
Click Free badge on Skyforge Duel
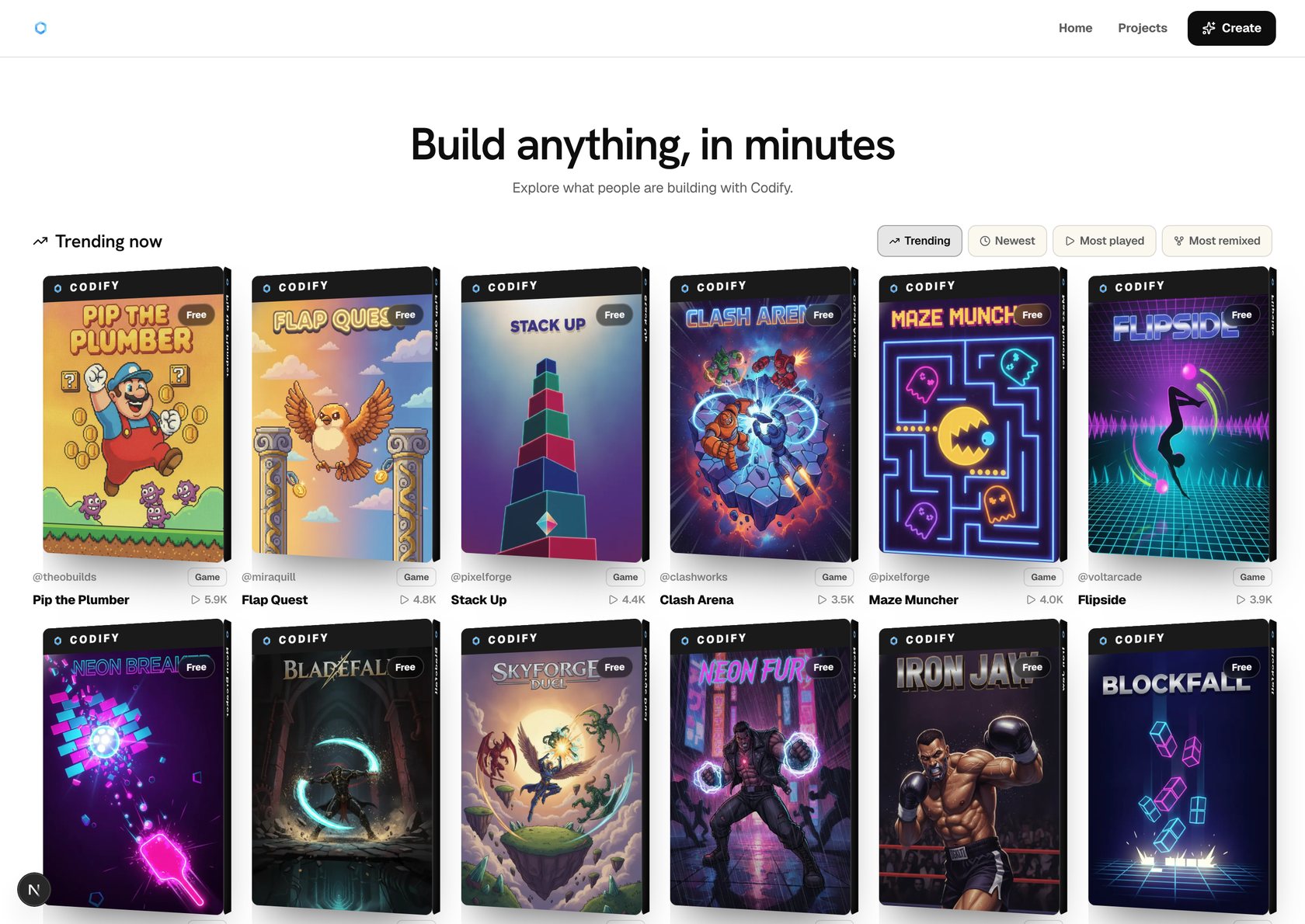tap(614, 667)
